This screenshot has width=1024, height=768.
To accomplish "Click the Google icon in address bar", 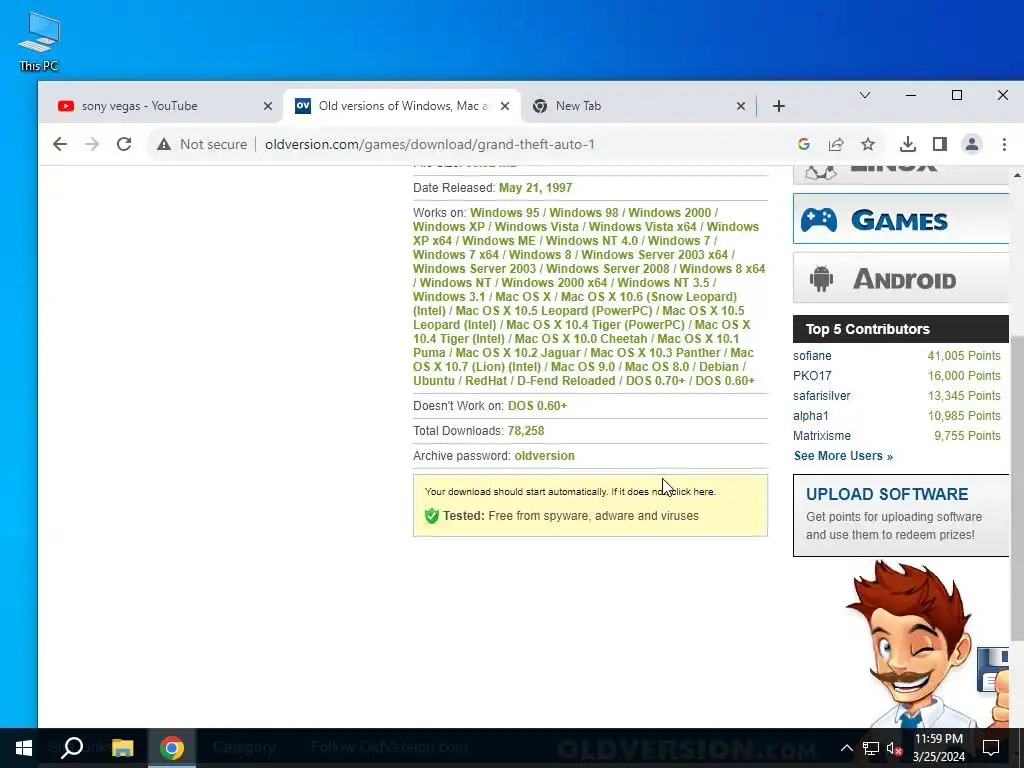I will [804, 144].
